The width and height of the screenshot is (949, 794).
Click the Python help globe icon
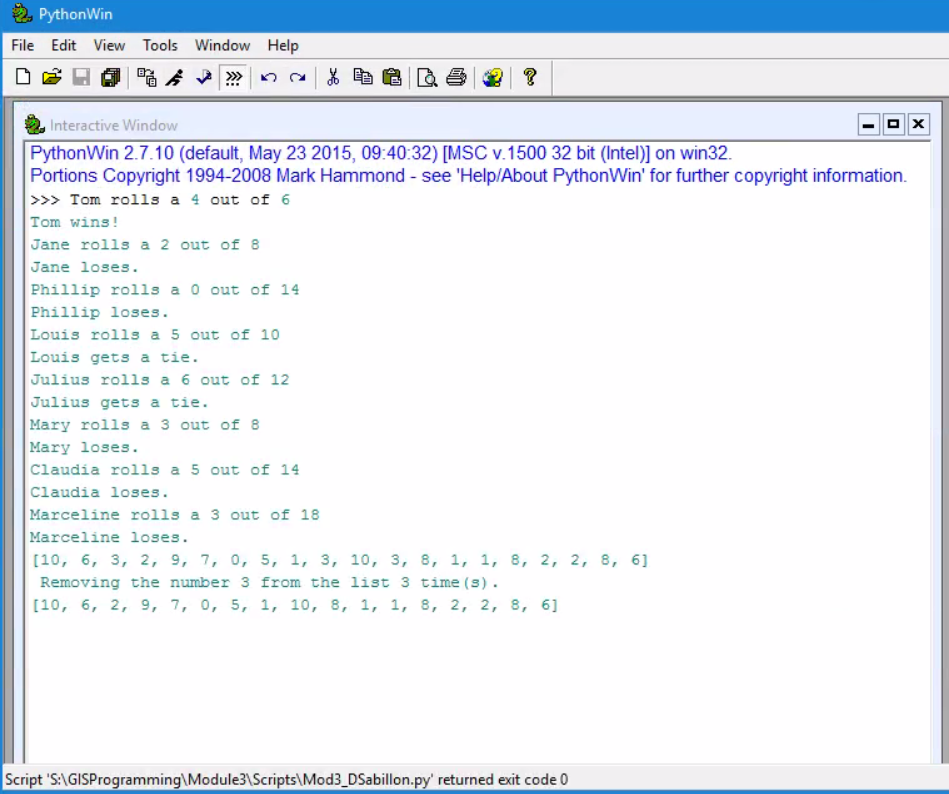[x=493, y=77]
